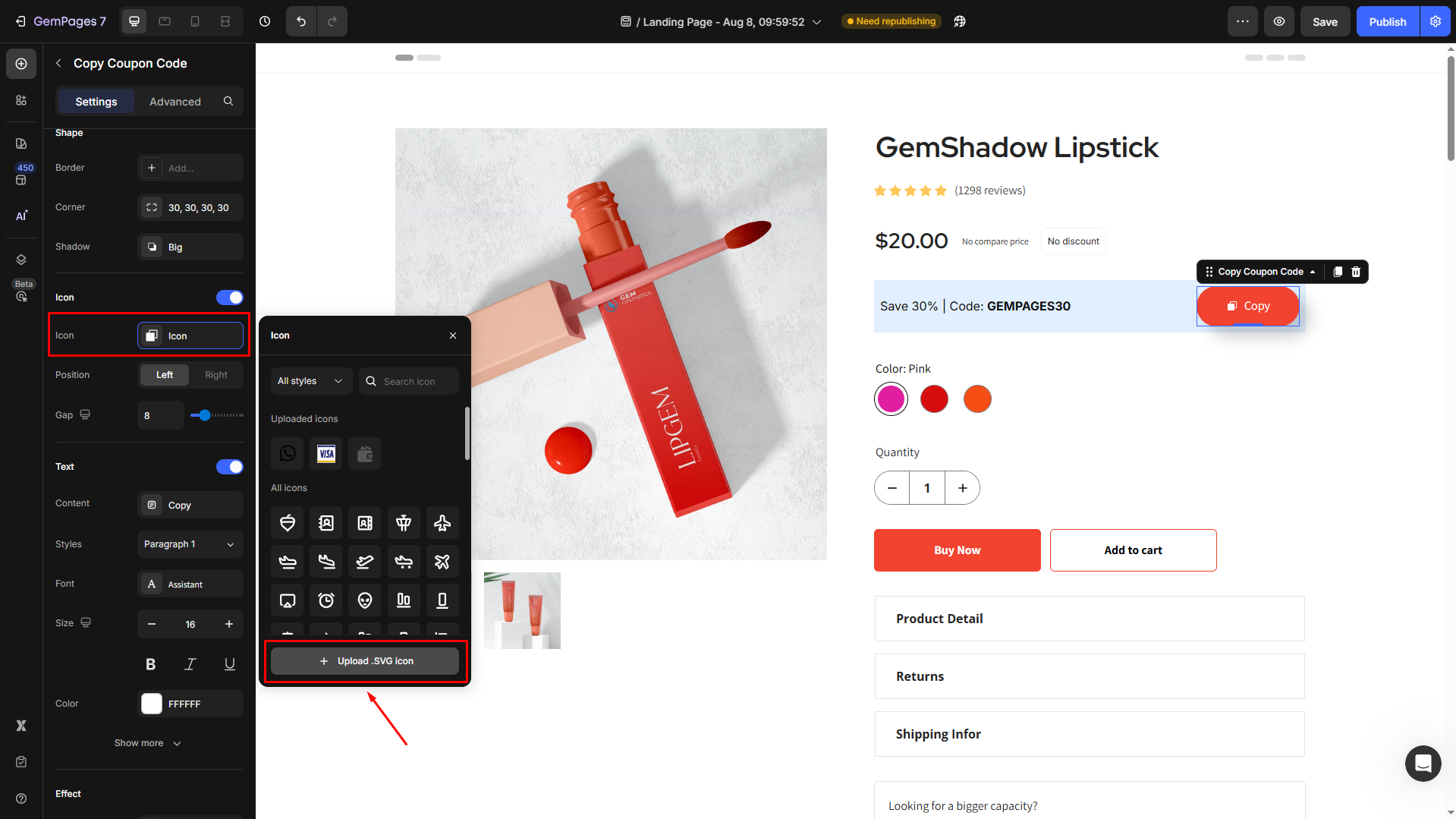Viewport: 1456px width, 819px height.
Task: Select the WhatsApp uploaded icon
Action: pyautogui.click(x=288, y=454)
